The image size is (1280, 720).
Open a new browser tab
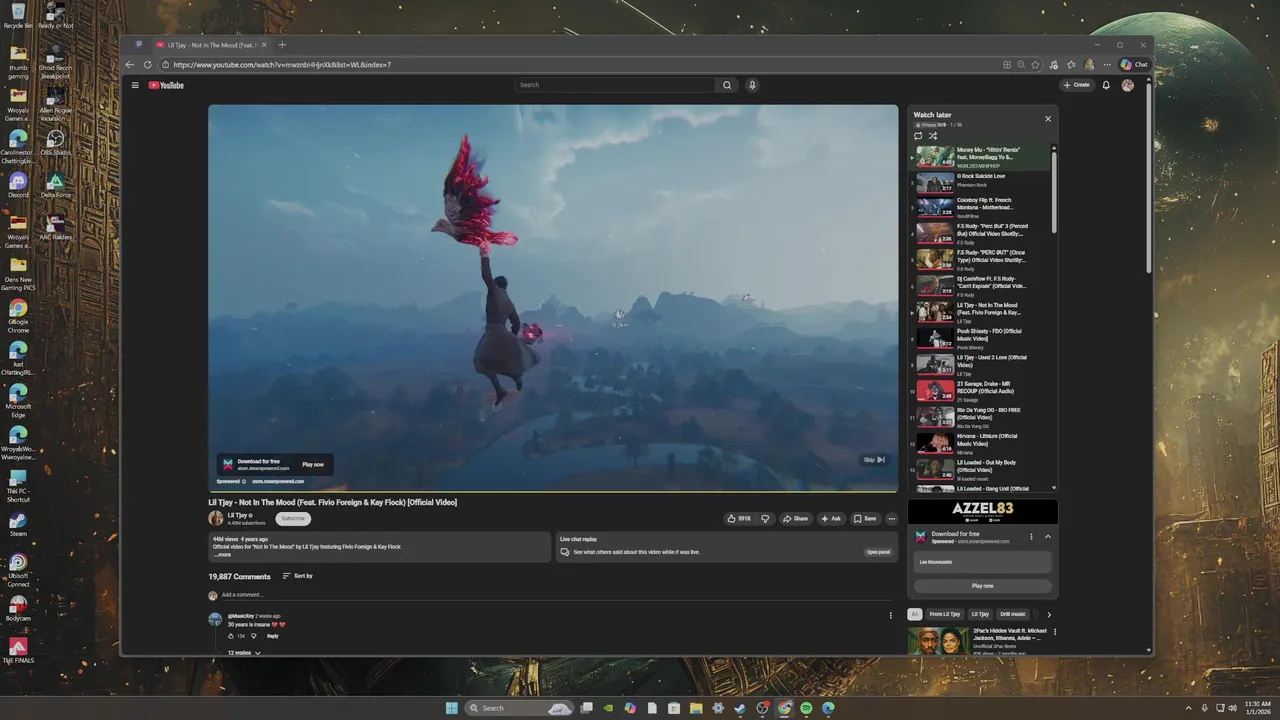[282, 45]
